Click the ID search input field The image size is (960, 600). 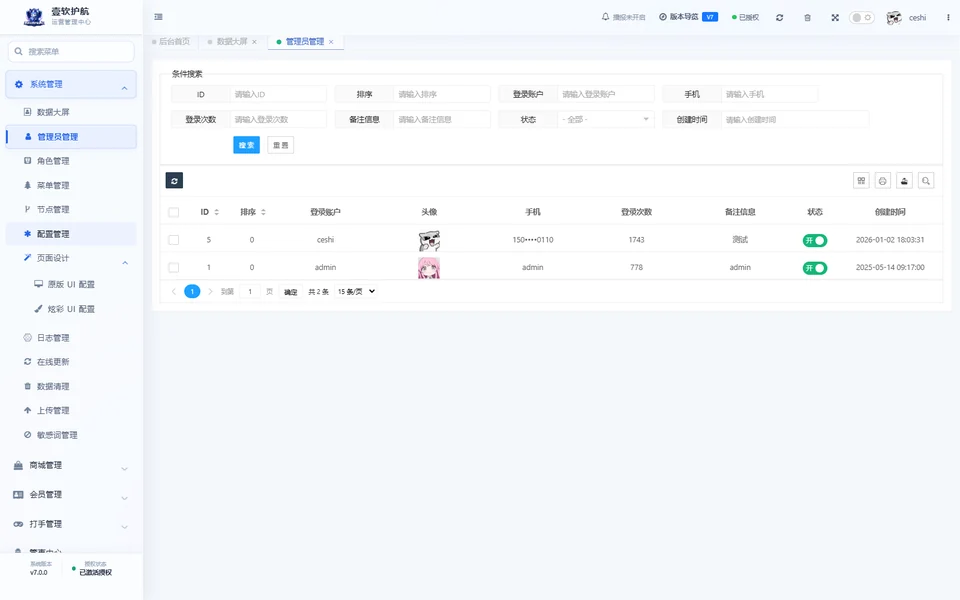point(278,94)
